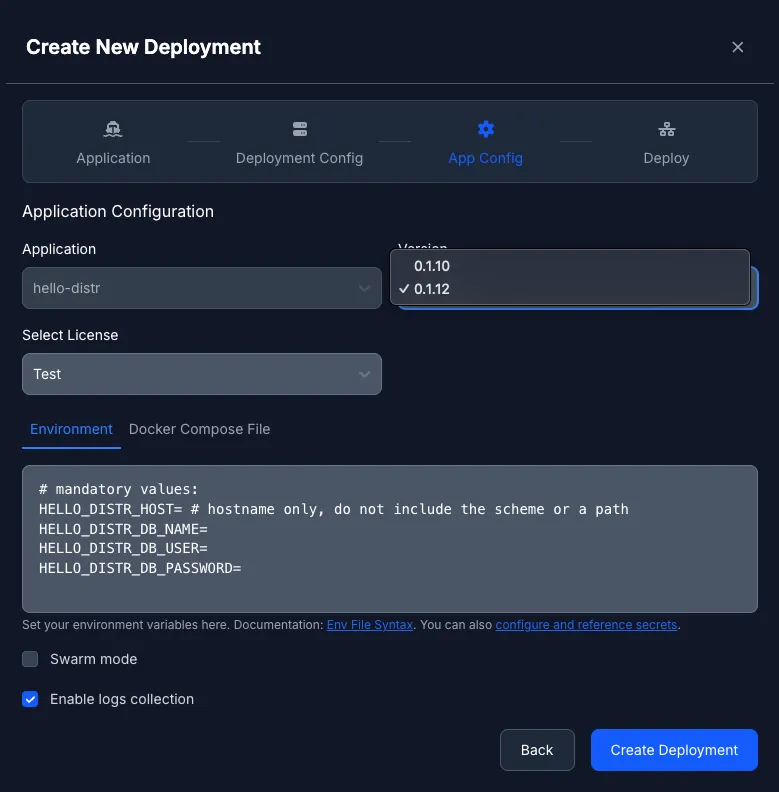Close the Create New Deployment dialog
This screenshot has height=792, width=779.
pos(737,47)
